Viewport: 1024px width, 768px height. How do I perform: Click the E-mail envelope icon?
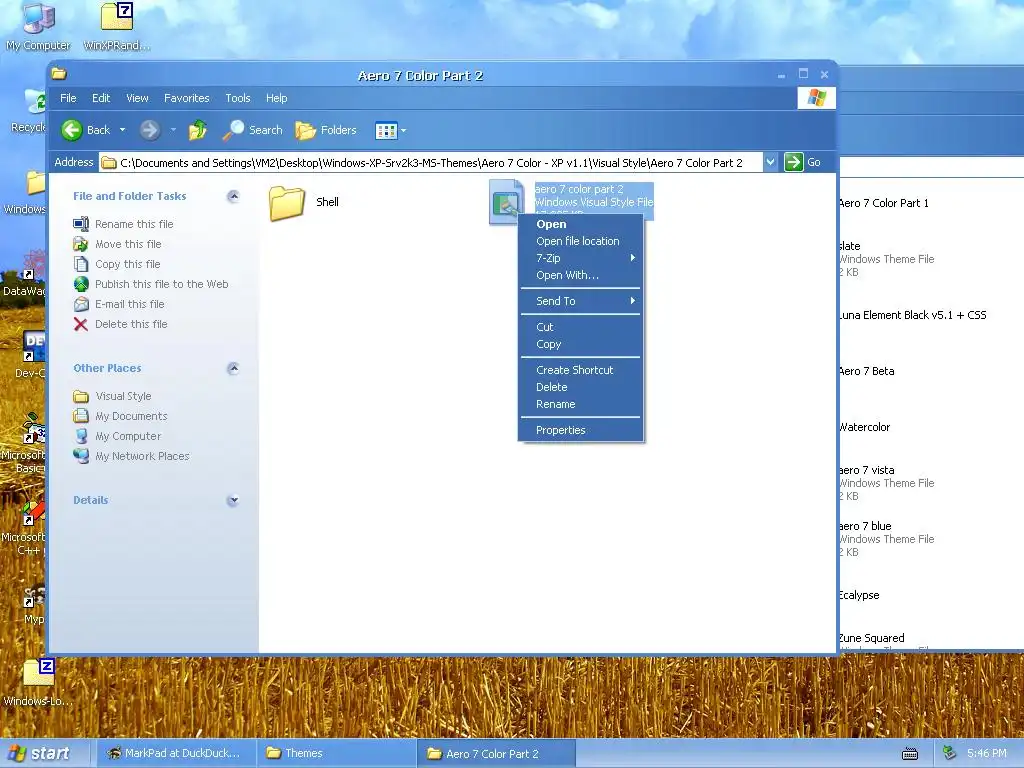pyautogui.click(x=81, y=304)
